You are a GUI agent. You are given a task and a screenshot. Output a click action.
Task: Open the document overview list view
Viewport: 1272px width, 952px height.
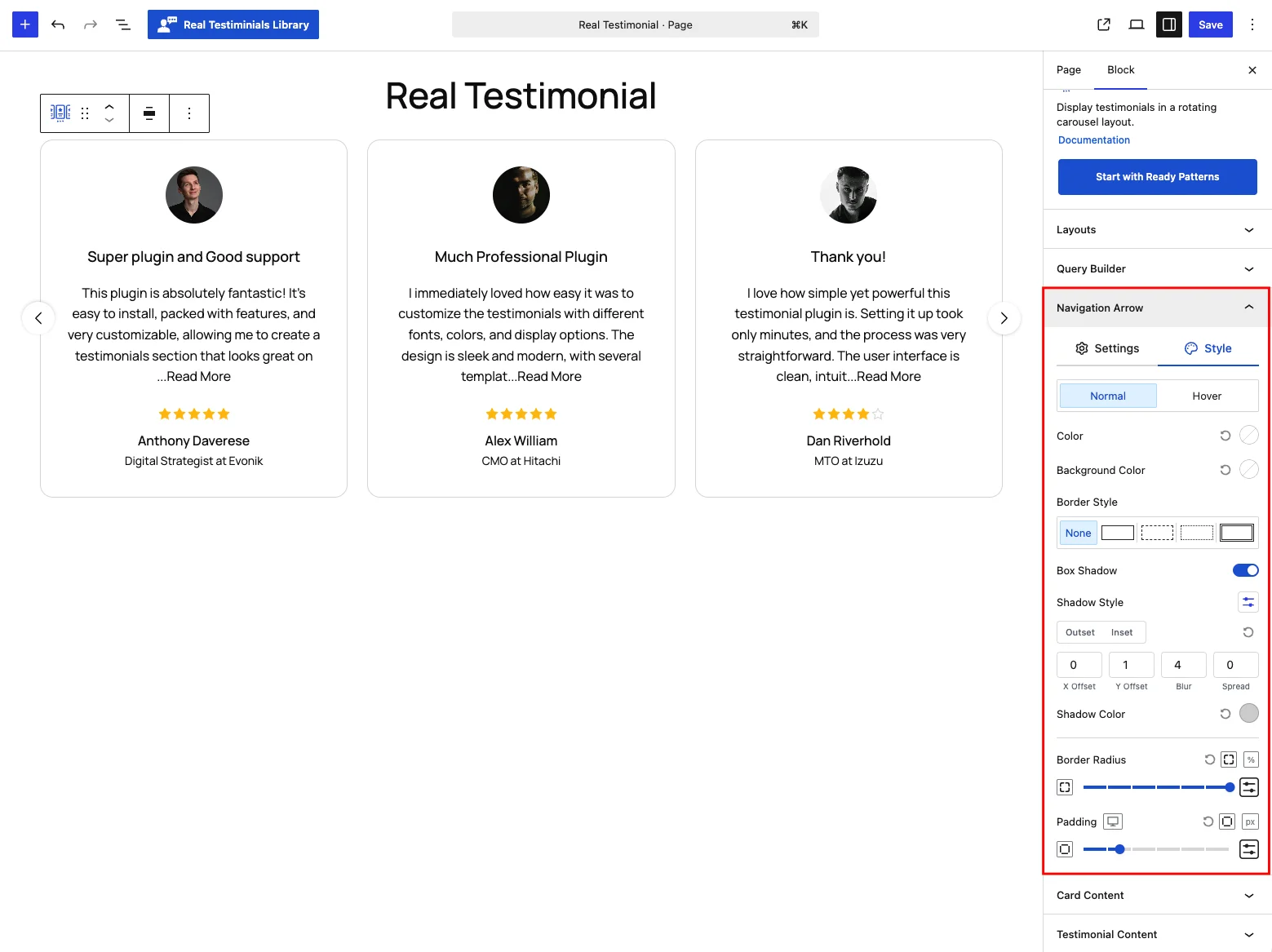123,24
